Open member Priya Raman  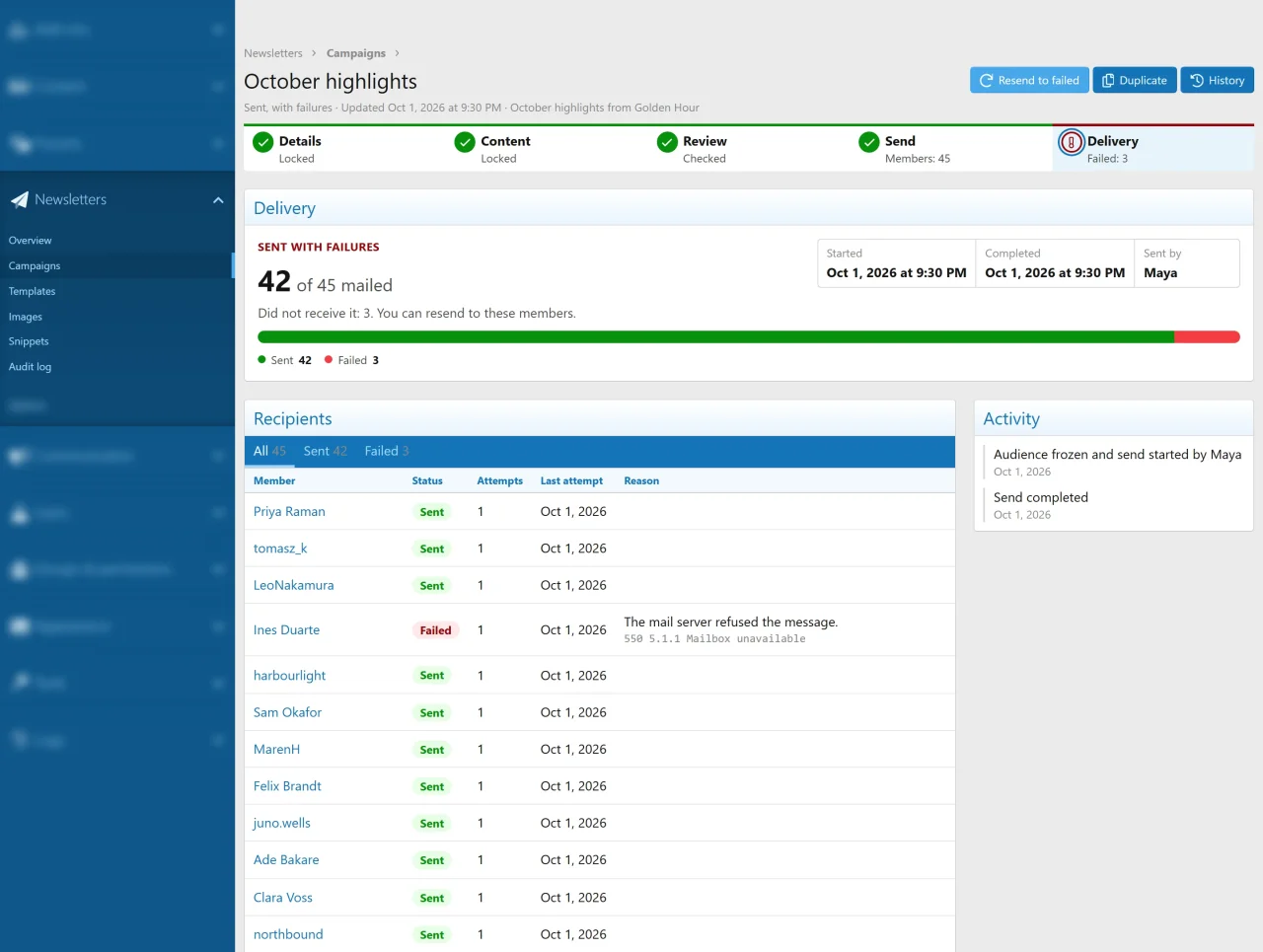click(x=289, y=512)
